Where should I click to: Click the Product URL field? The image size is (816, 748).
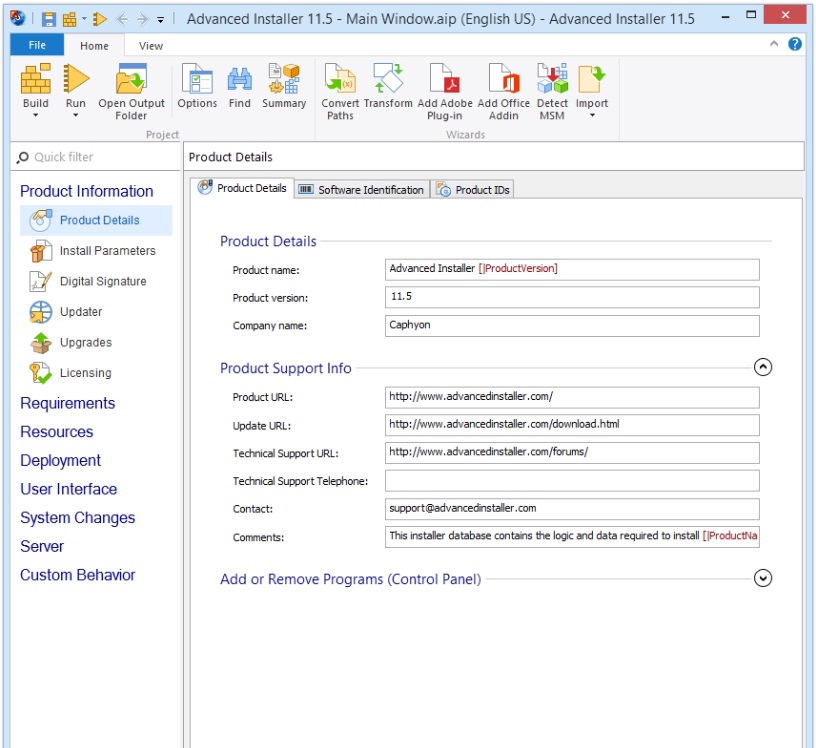(x=572, y=397)
